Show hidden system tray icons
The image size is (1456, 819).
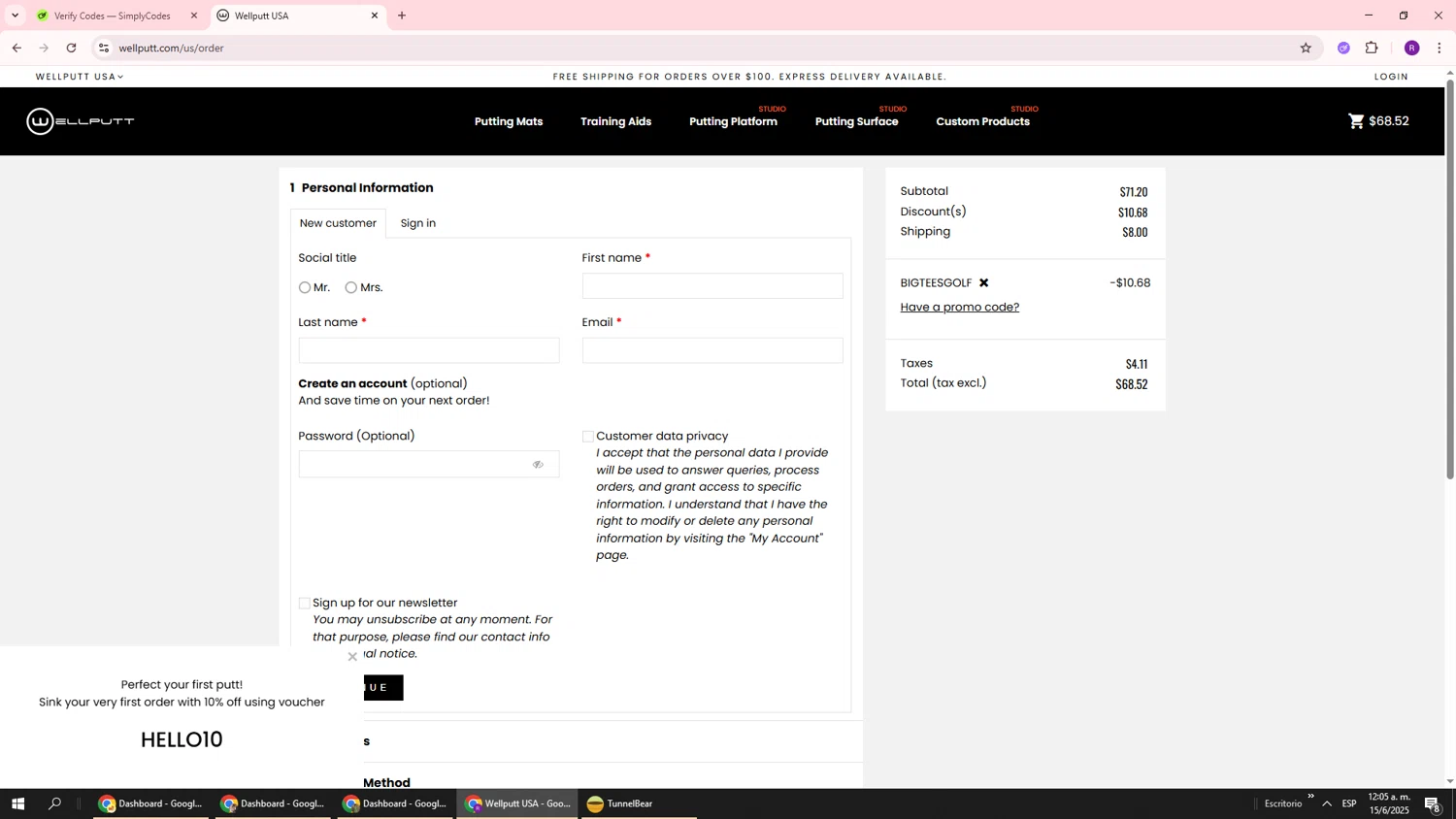[1326, 803]
